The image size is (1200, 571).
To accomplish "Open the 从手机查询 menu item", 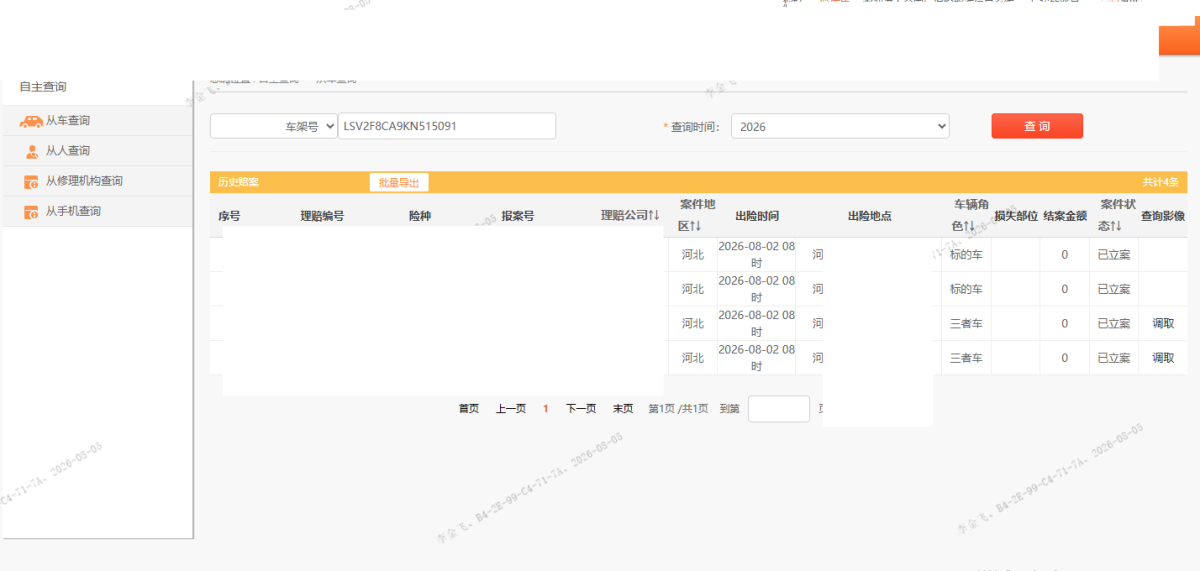I will pyautogui.click(x=96, y=211).
